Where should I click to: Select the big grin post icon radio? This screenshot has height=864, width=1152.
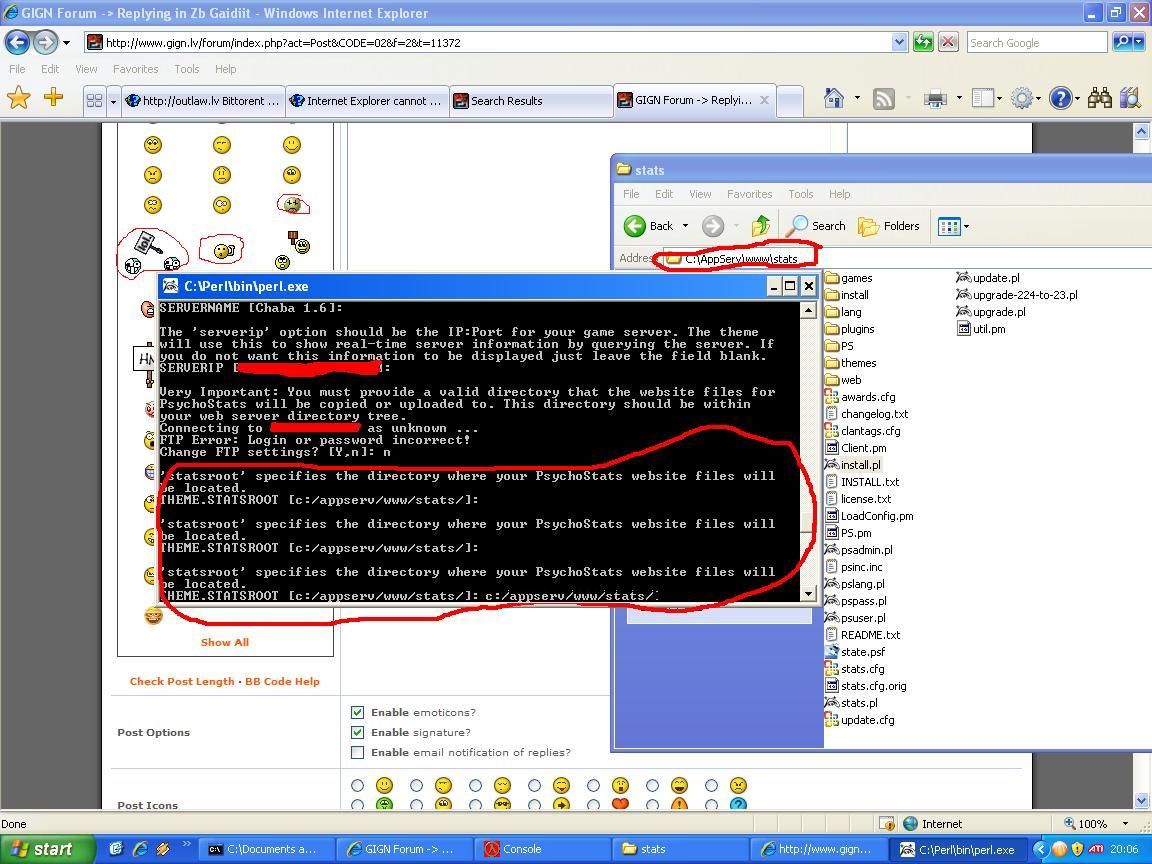tap(652, 785)
